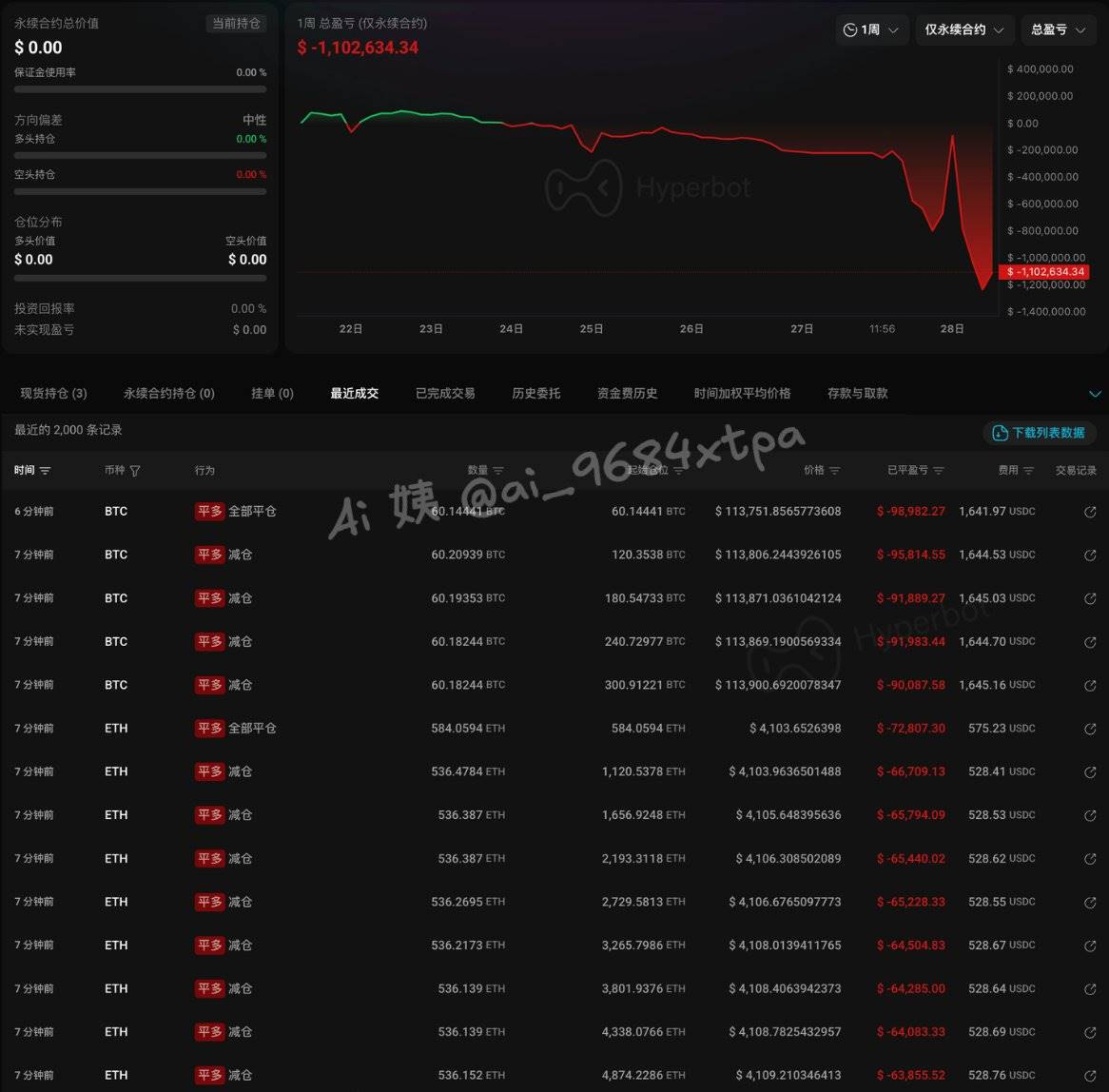The height and width of the screenshot is (1092, 1109).
Task: Click the 当前持仓 badge button
Action: [x=236, y=24]
